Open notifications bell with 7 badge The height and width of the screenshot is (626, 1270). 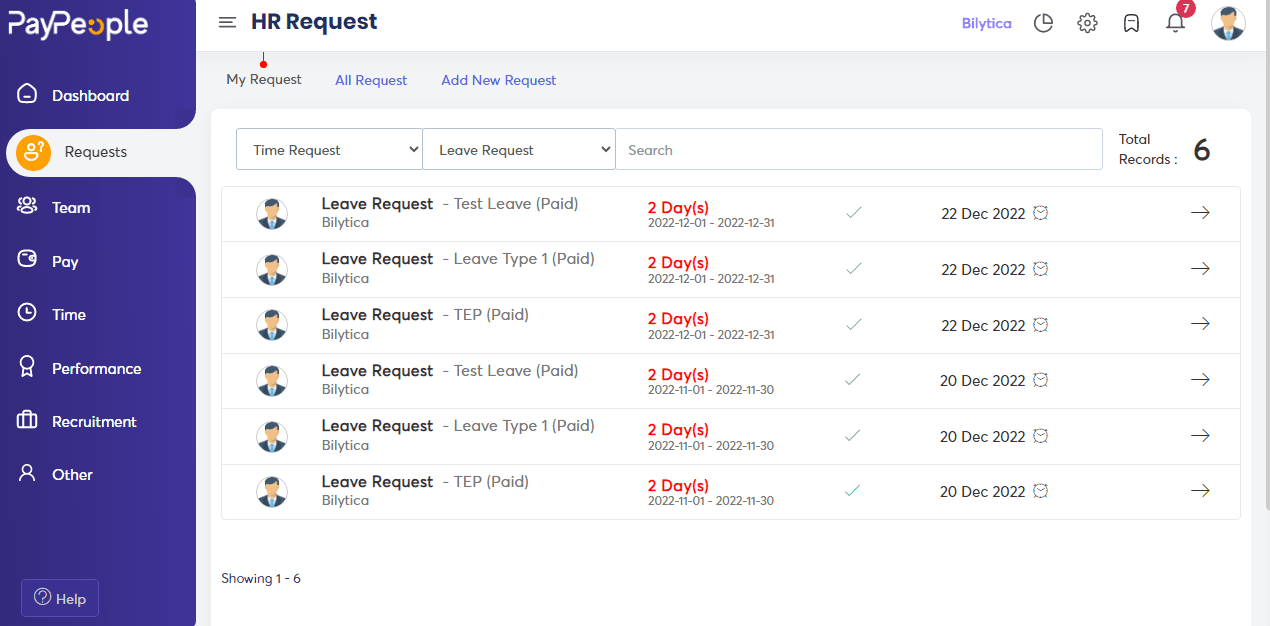click(x=1176, y=22)
